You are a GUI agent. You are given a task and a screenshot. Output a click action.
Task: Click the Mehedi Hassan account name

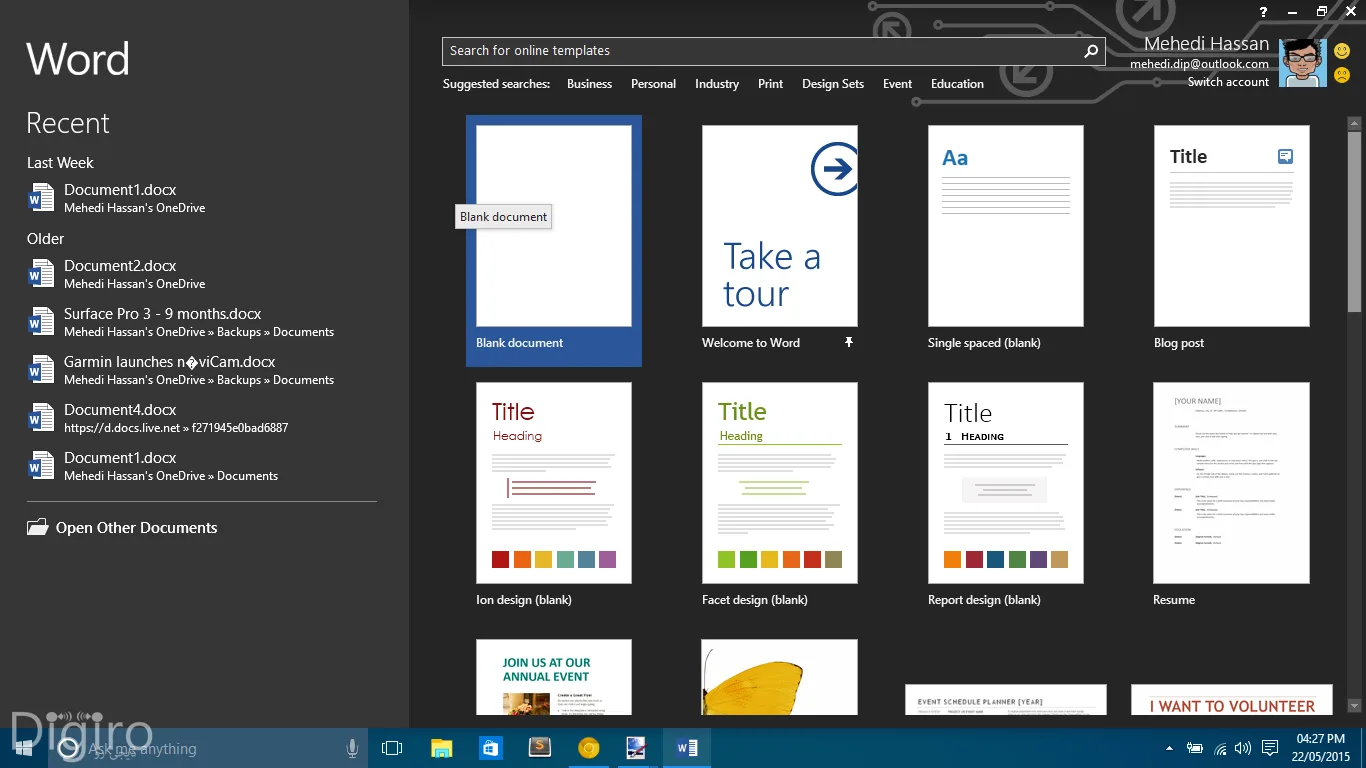click(x=1207, y=44)
